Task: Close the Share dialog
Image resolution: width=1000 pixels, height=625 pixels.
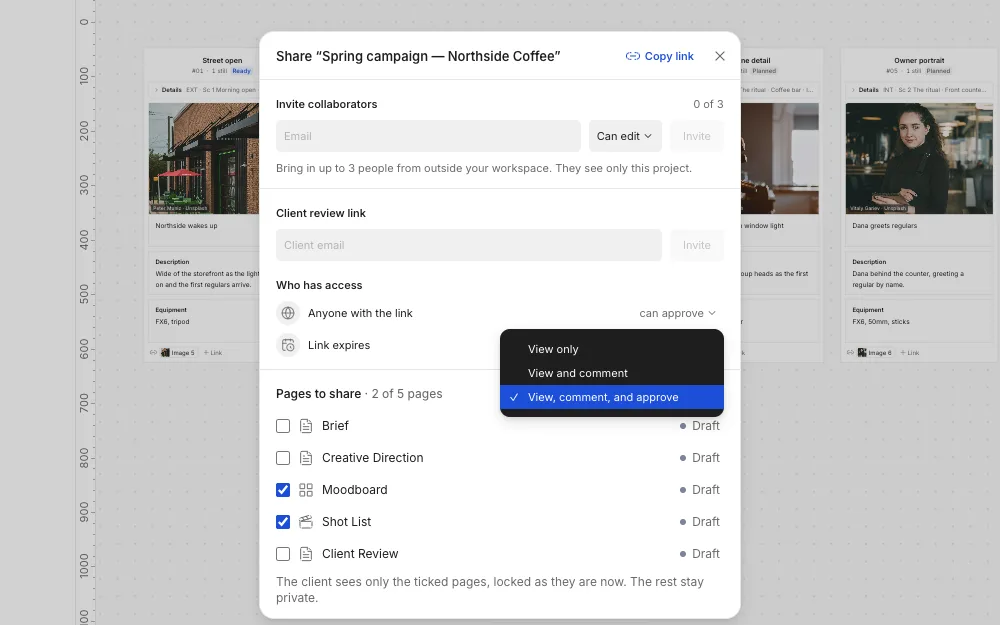Action: coord(720,56)
